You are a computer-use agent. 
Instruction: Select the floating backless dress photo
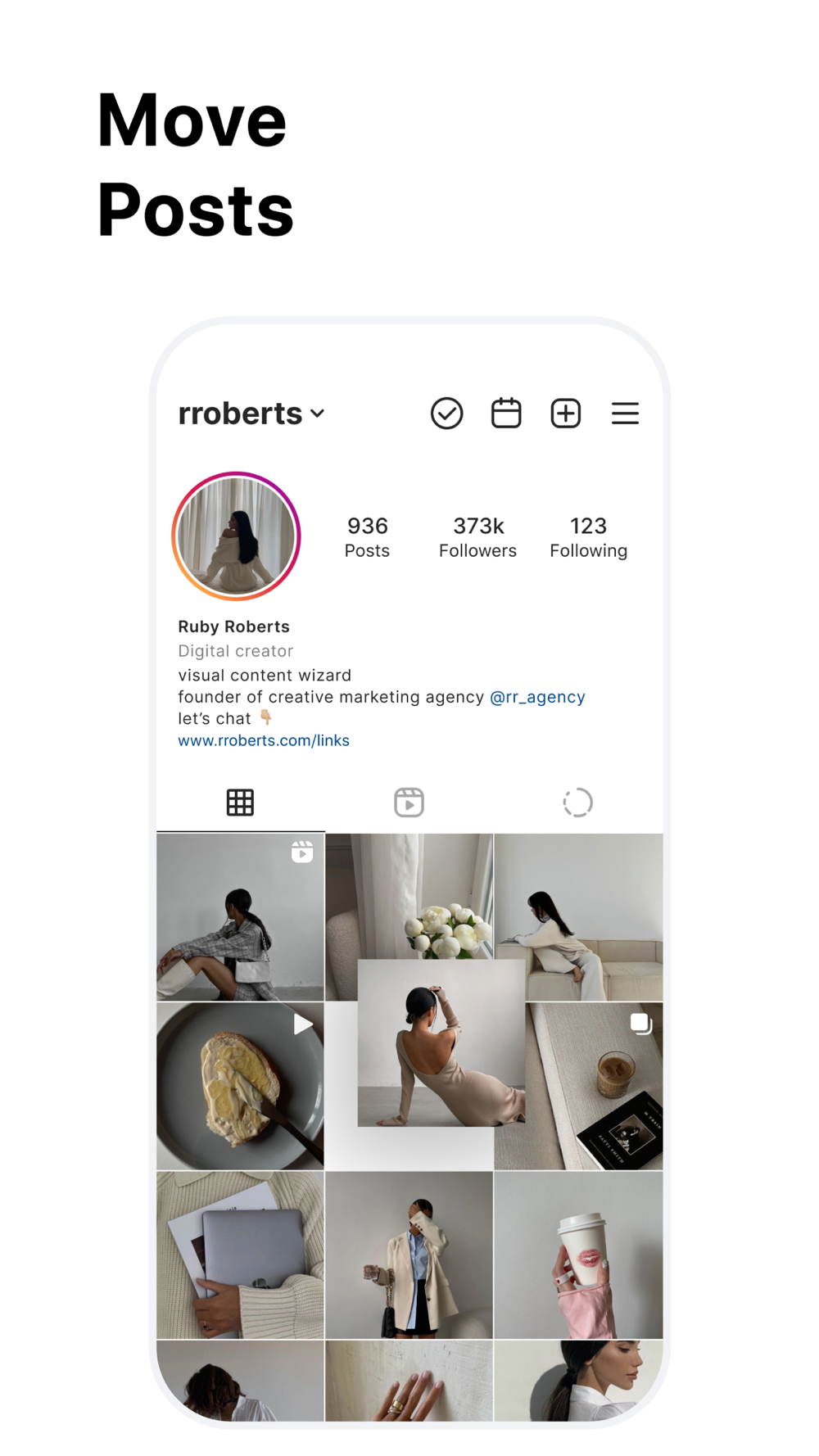(441, 1043)
